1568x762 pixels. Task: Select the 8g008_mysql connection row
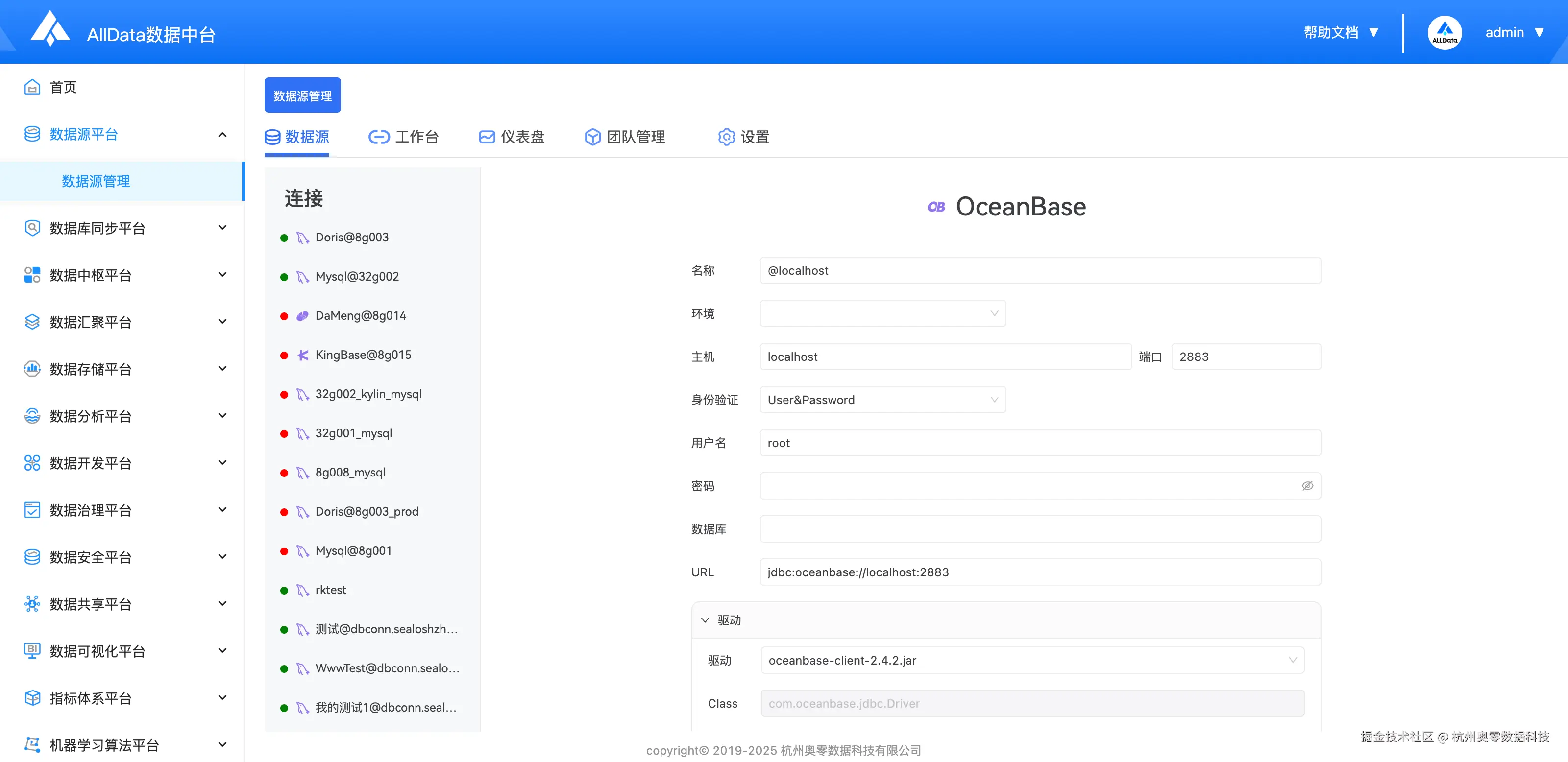click(372, 473)
